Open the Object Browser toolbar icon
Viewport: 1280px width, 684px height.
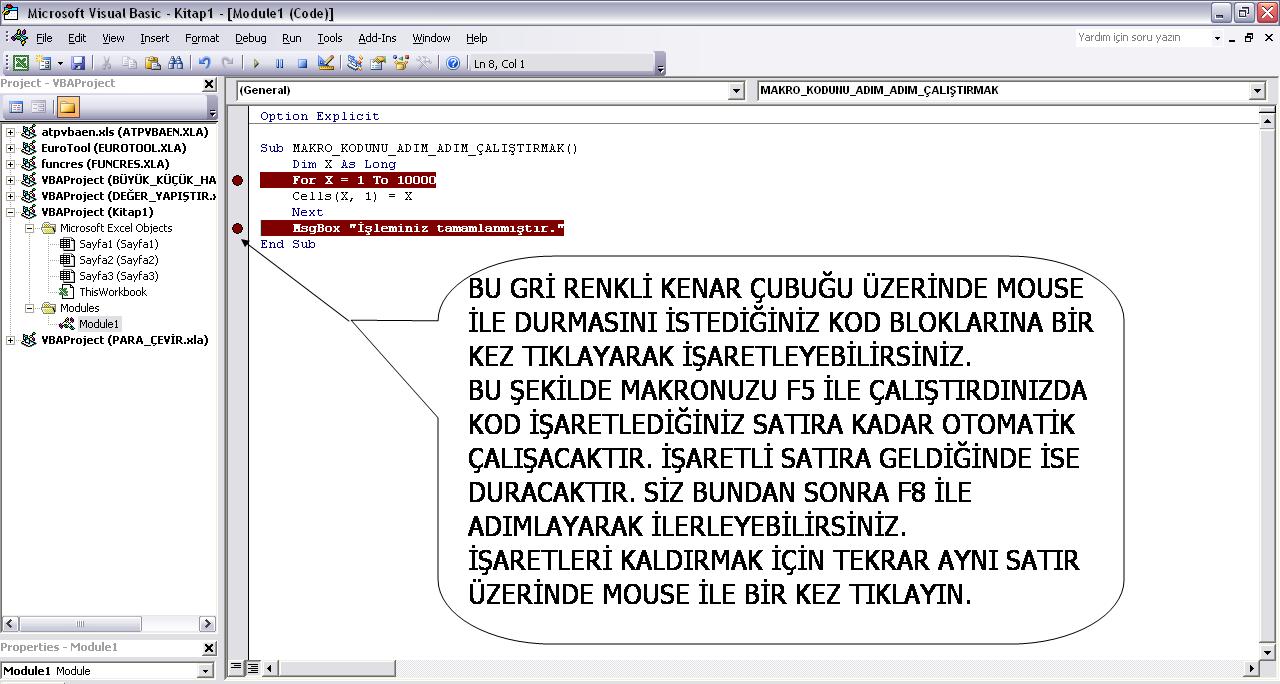401,63
